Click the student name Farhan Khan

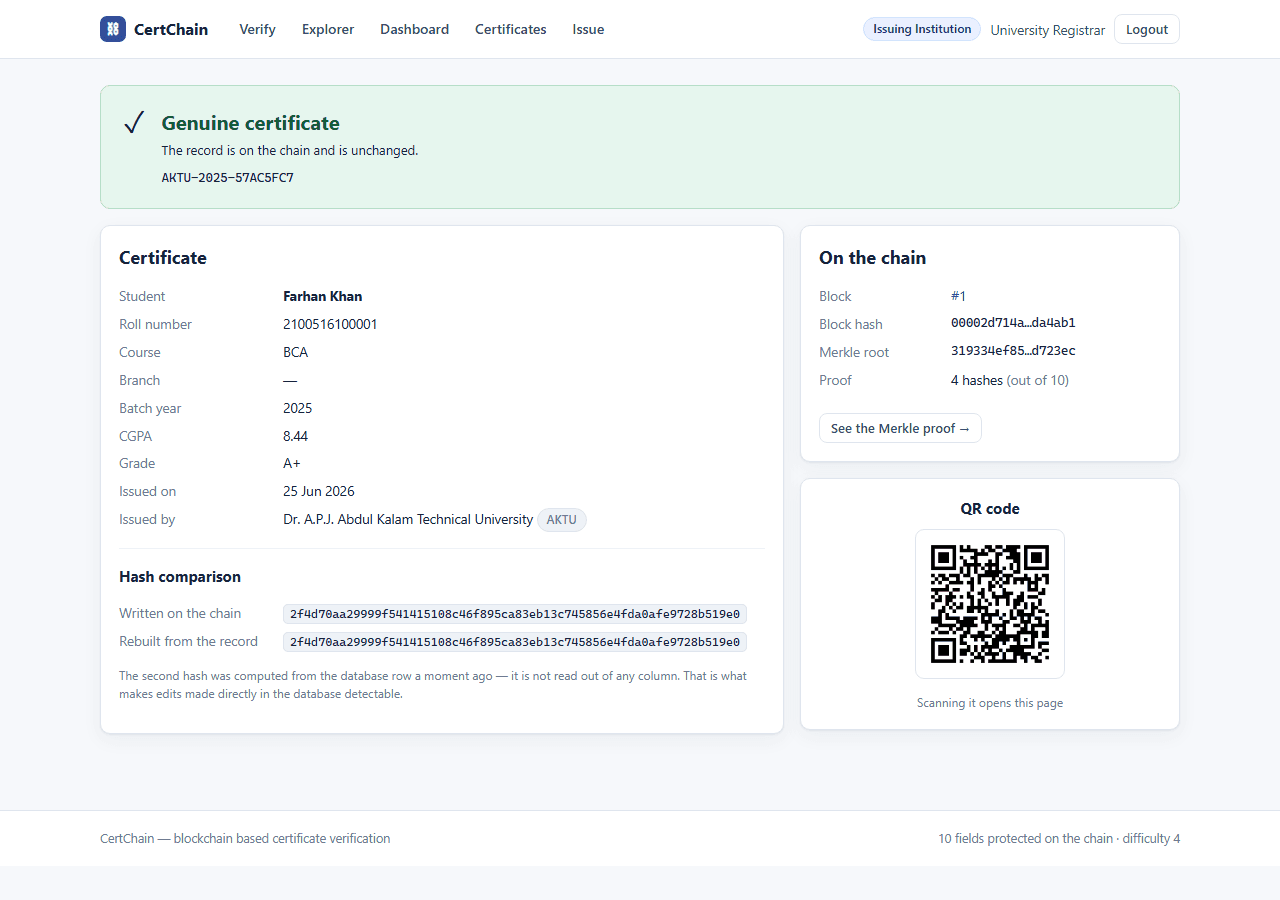pyautogui.click(x=323, y=296)
